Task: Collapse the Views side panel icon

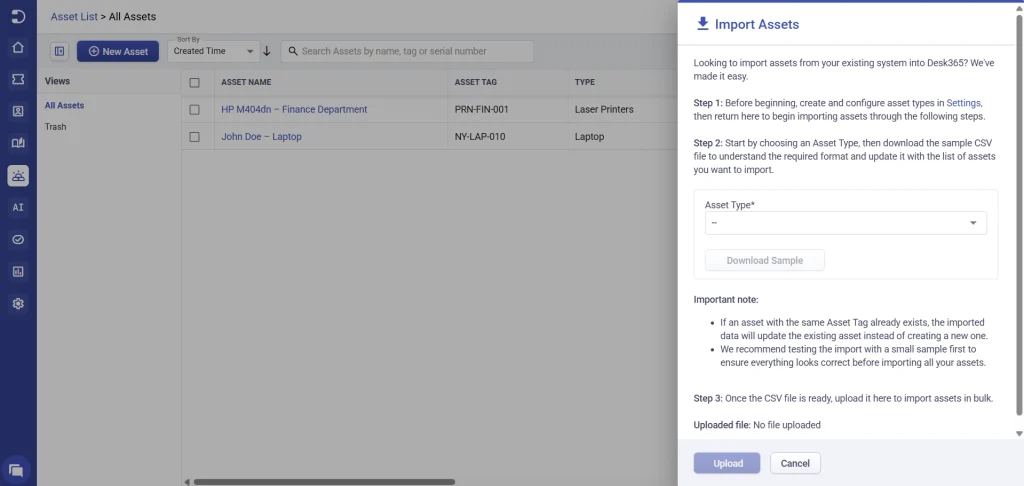Action: pyautogui.click(x=59, y=51)
